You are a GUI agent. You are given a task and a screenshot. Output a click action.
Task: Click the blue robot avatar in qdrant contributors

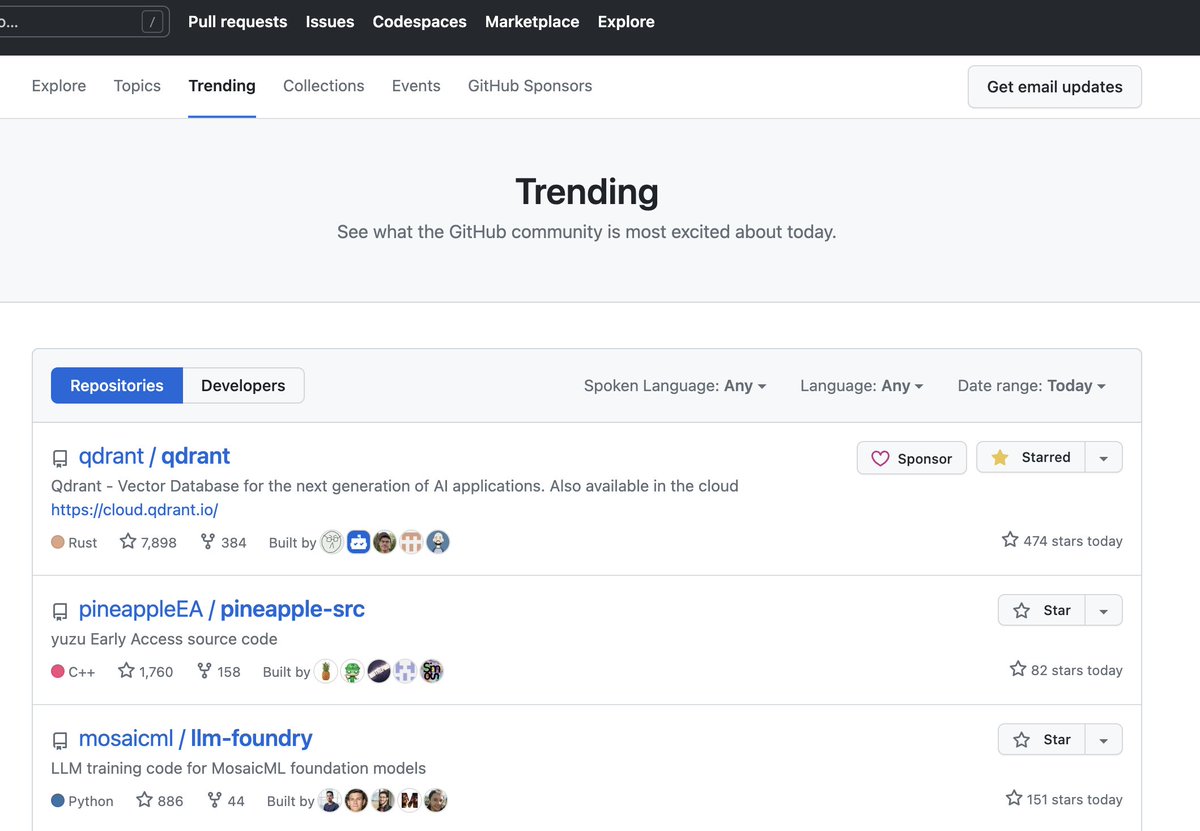click(x=359, y=542)
